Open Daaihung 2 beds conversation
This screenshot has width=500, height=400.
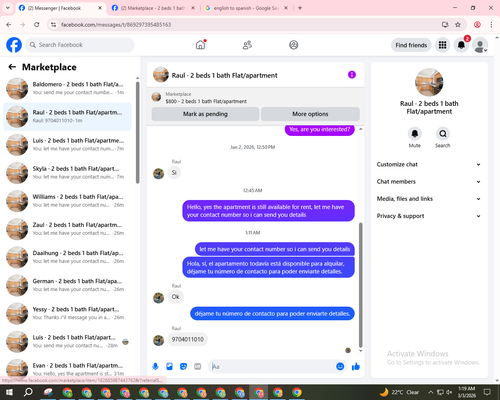point(67,257)
